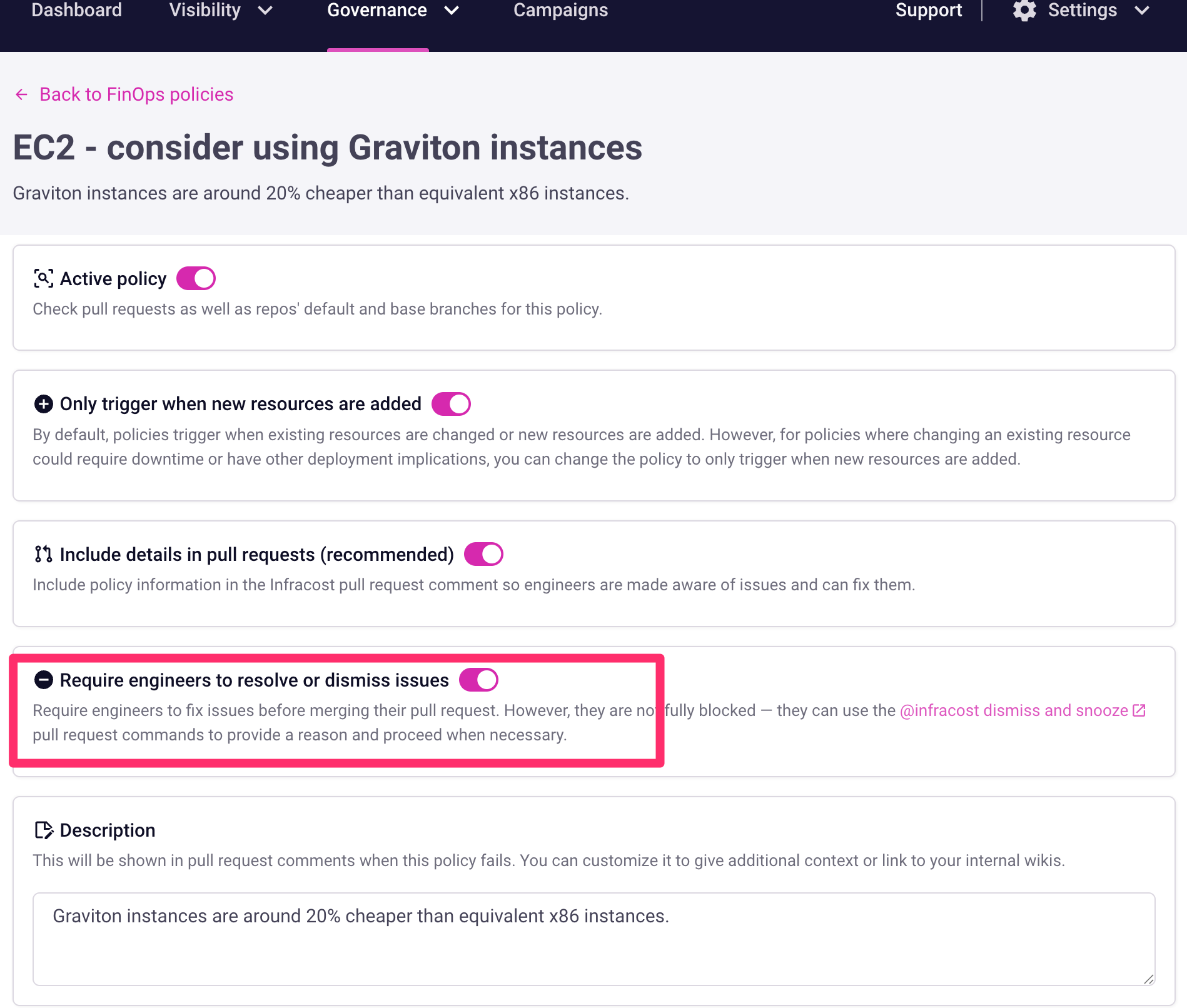This screenshot has height=1008, width=1187.
Task: Click the Settings gear icon
Action: pos(1024,11)
